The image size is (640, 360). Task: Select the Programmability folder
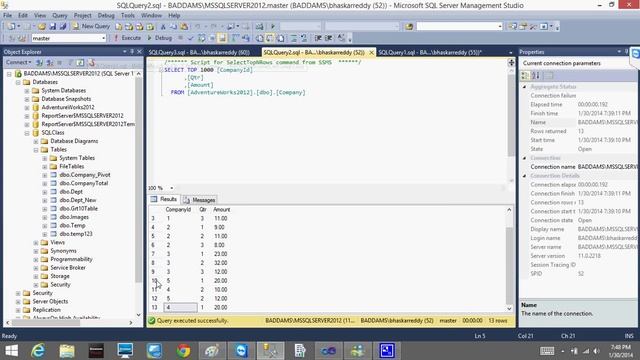click(71, 259)
